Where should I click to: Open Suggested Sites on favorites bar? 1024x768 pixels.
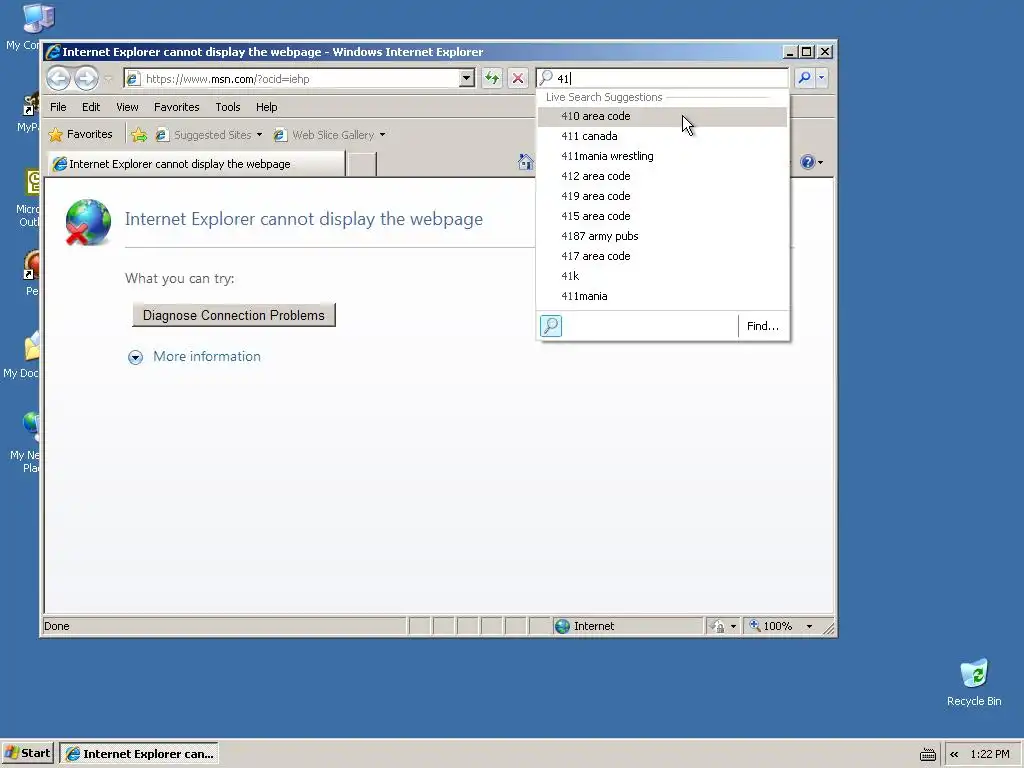coord(208,135)
